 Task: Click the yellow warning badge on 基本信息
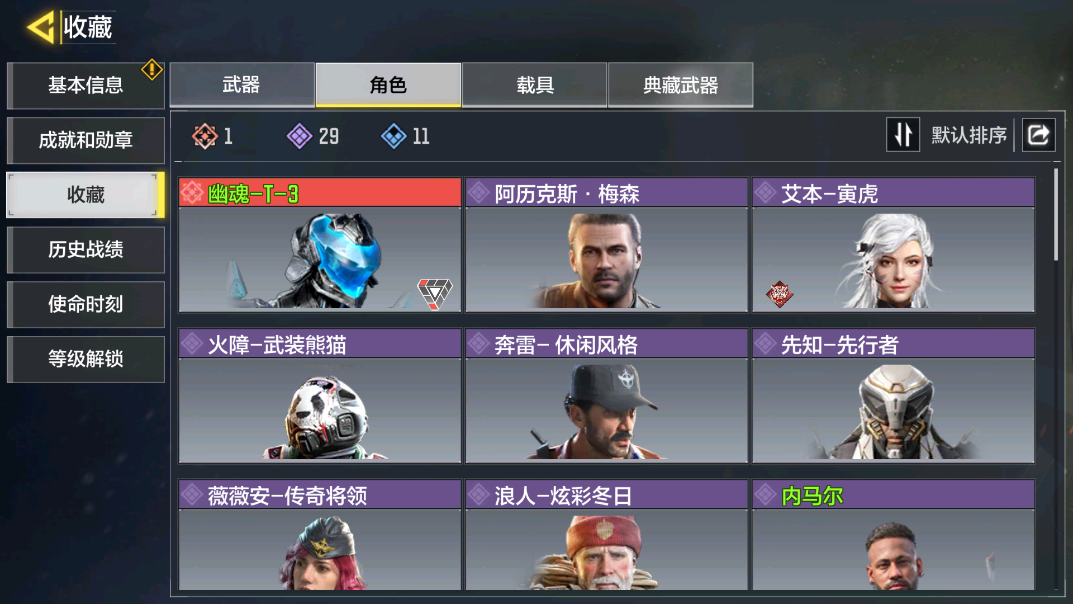(151, 69)
